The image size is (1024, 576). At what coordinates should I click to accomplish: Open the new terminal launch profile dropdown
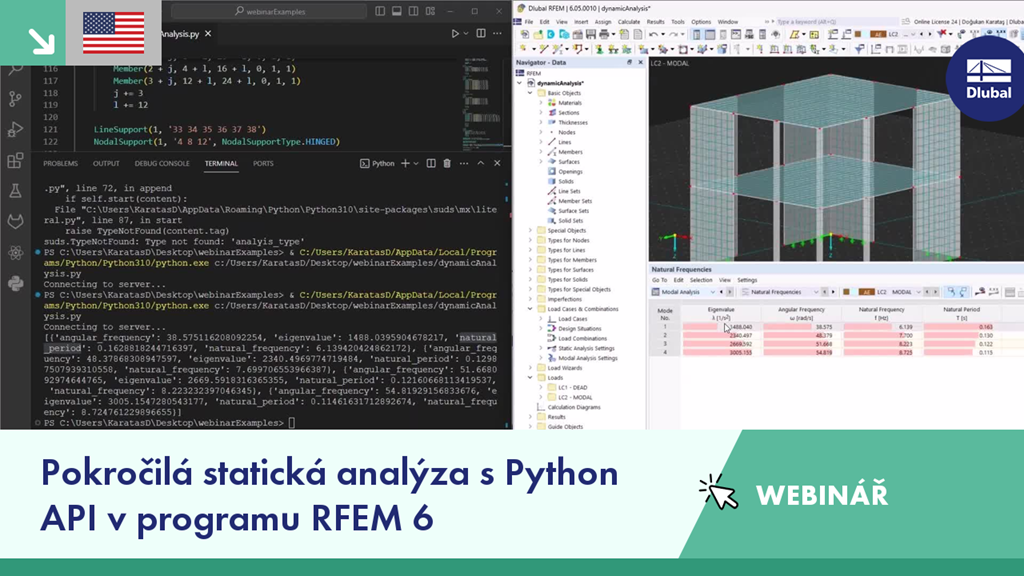(x=416, y=163)
